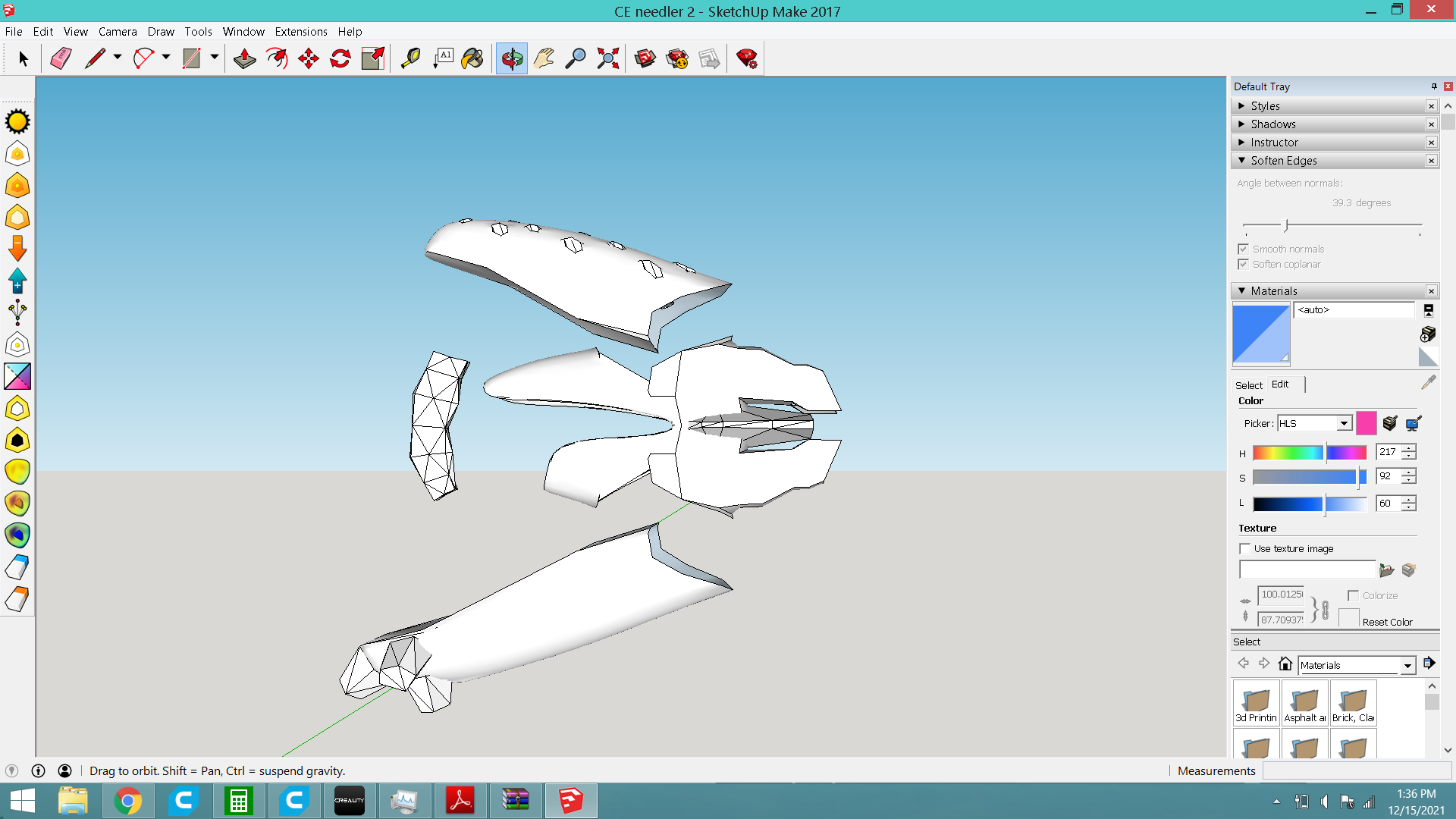Open the Asphalt materials folder thumbnail
Viewport: 1456px width, 819px height.
(1304, 702)
